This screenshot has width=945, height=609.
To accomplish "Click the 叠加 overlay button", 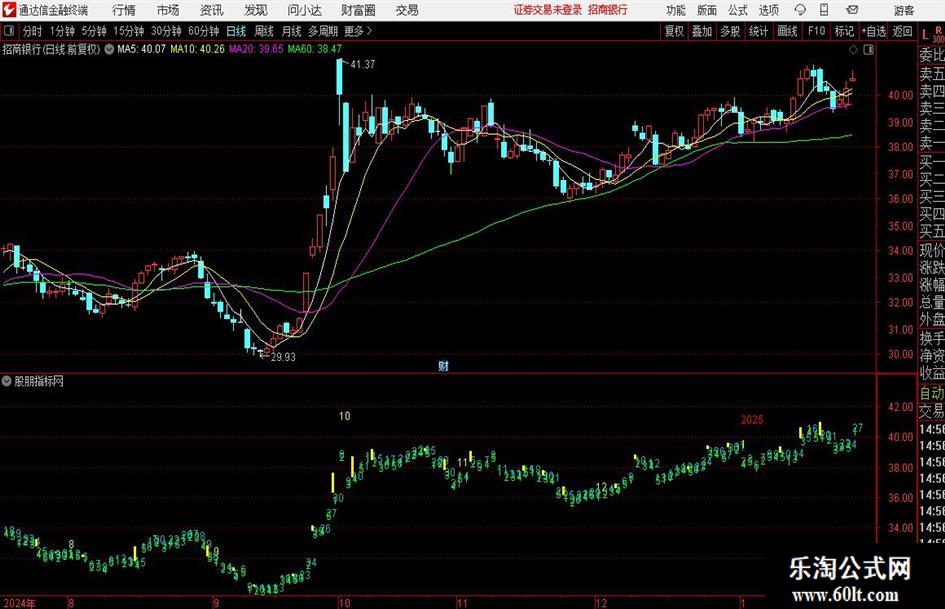I will [x=702, y=31].
